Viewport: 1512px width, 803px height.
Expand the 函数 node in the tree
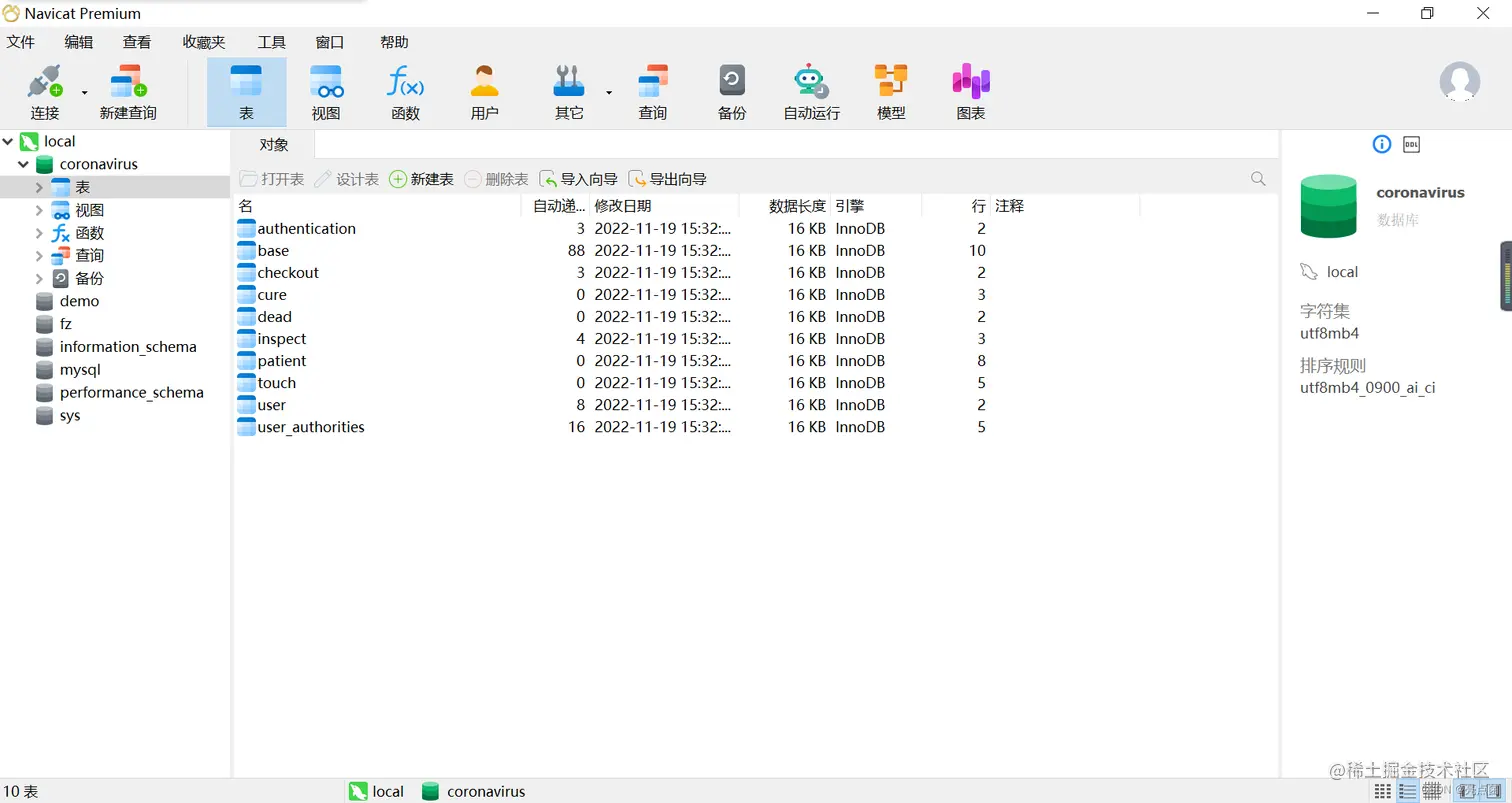(x=39, y=233)
